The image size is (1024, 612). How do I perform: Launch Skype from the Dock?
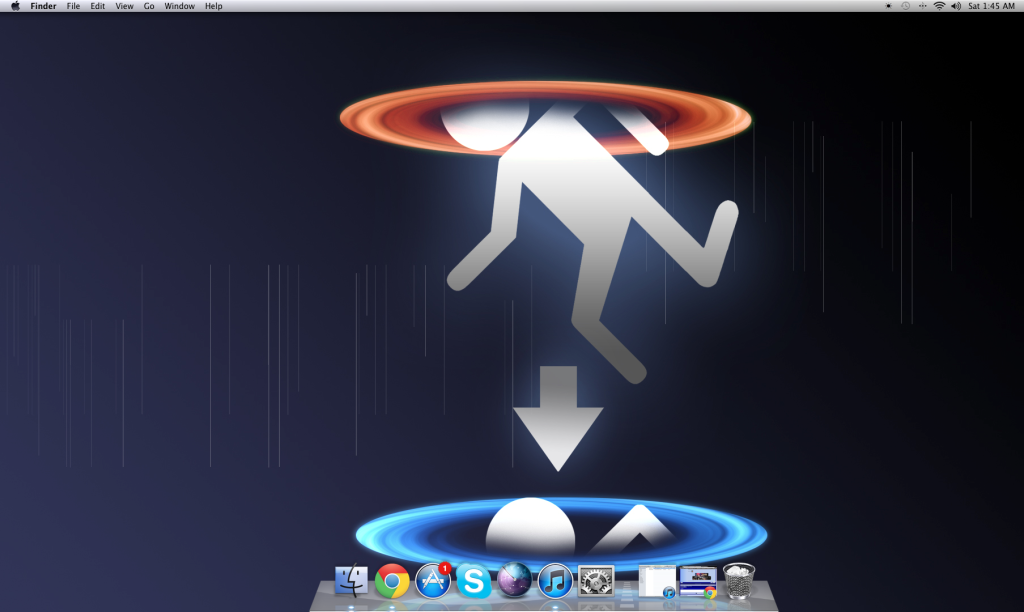click(x=473, y=581)
